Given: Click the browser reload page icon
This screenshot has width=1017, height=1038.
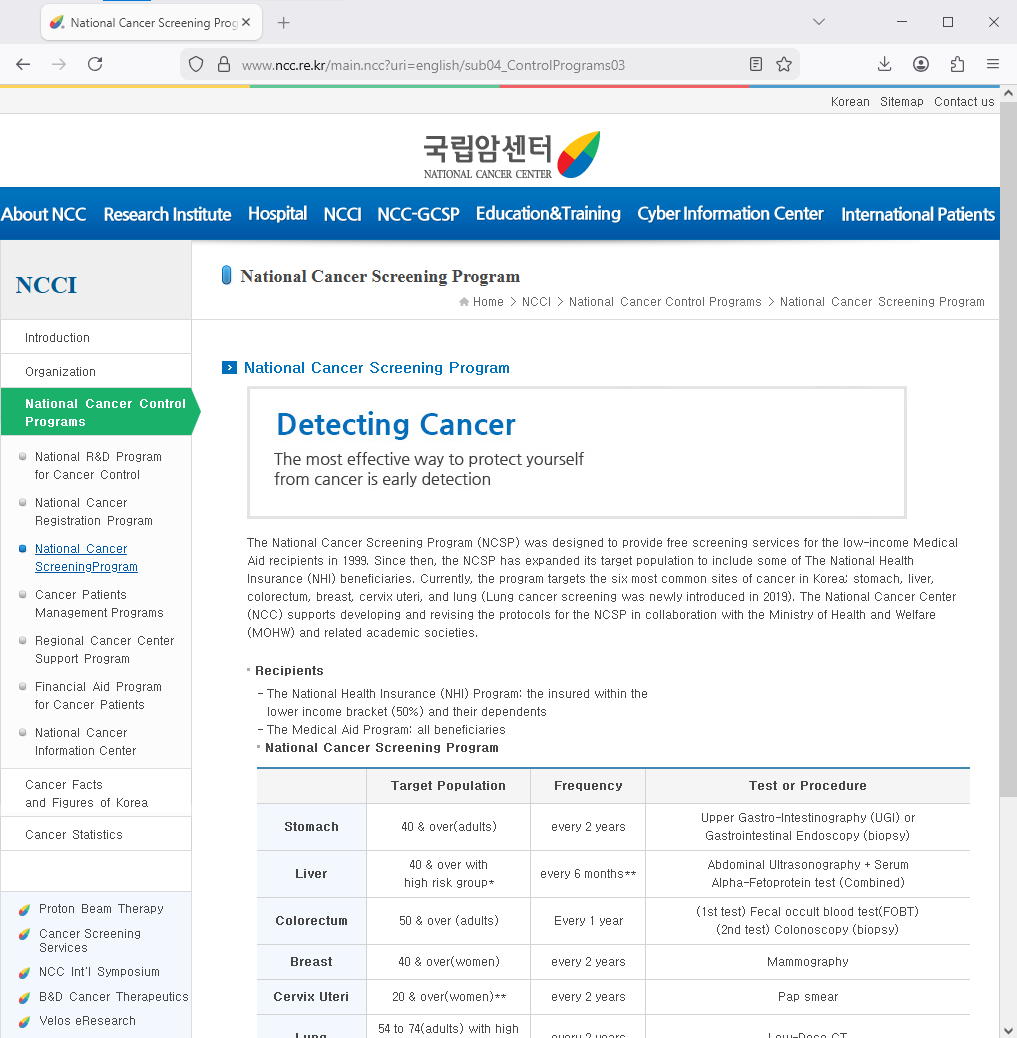Looking at the screenshot, I should pos(95,64).
